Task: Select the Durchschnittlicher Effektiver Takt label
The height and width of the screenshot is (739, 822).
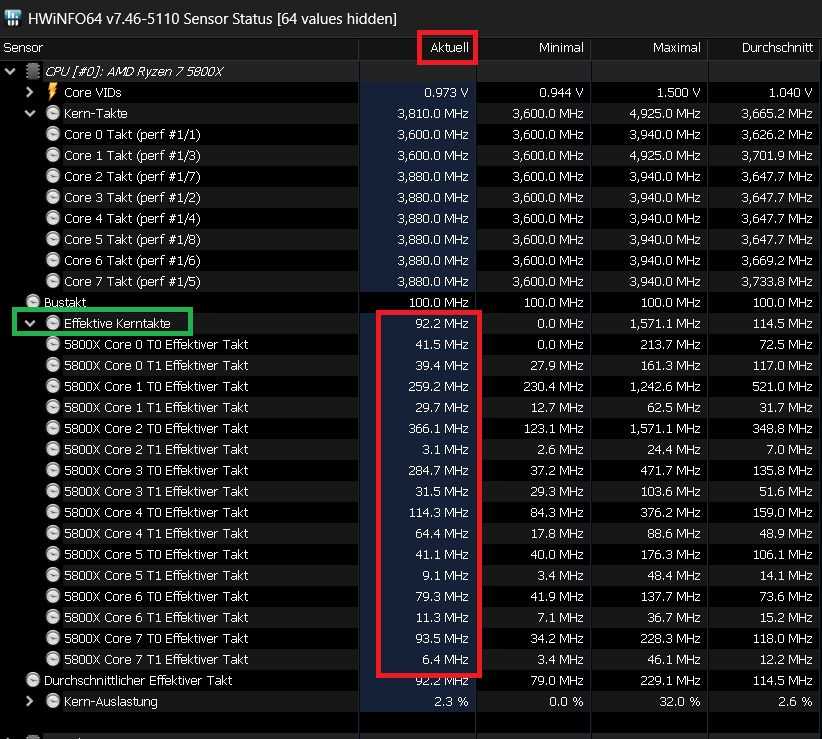Action: 138,680
